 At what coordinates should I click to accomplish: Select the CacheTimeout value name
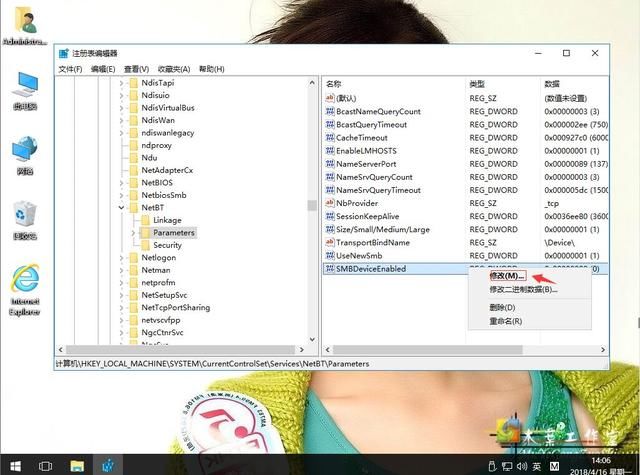click(x=362, y=138)
